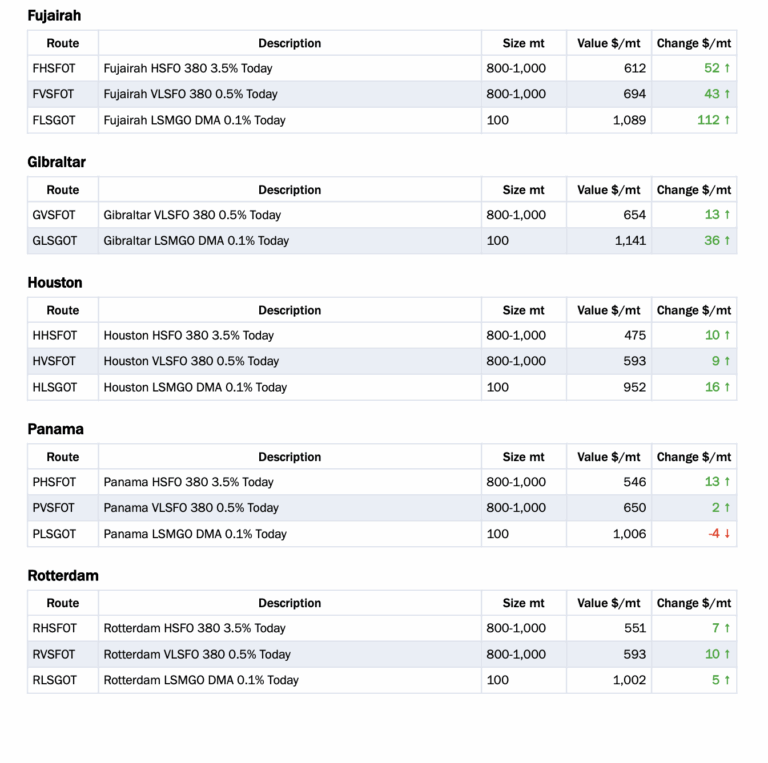
Task: Click green up arrow in PVSFOT row
Action: coord(727,508)
